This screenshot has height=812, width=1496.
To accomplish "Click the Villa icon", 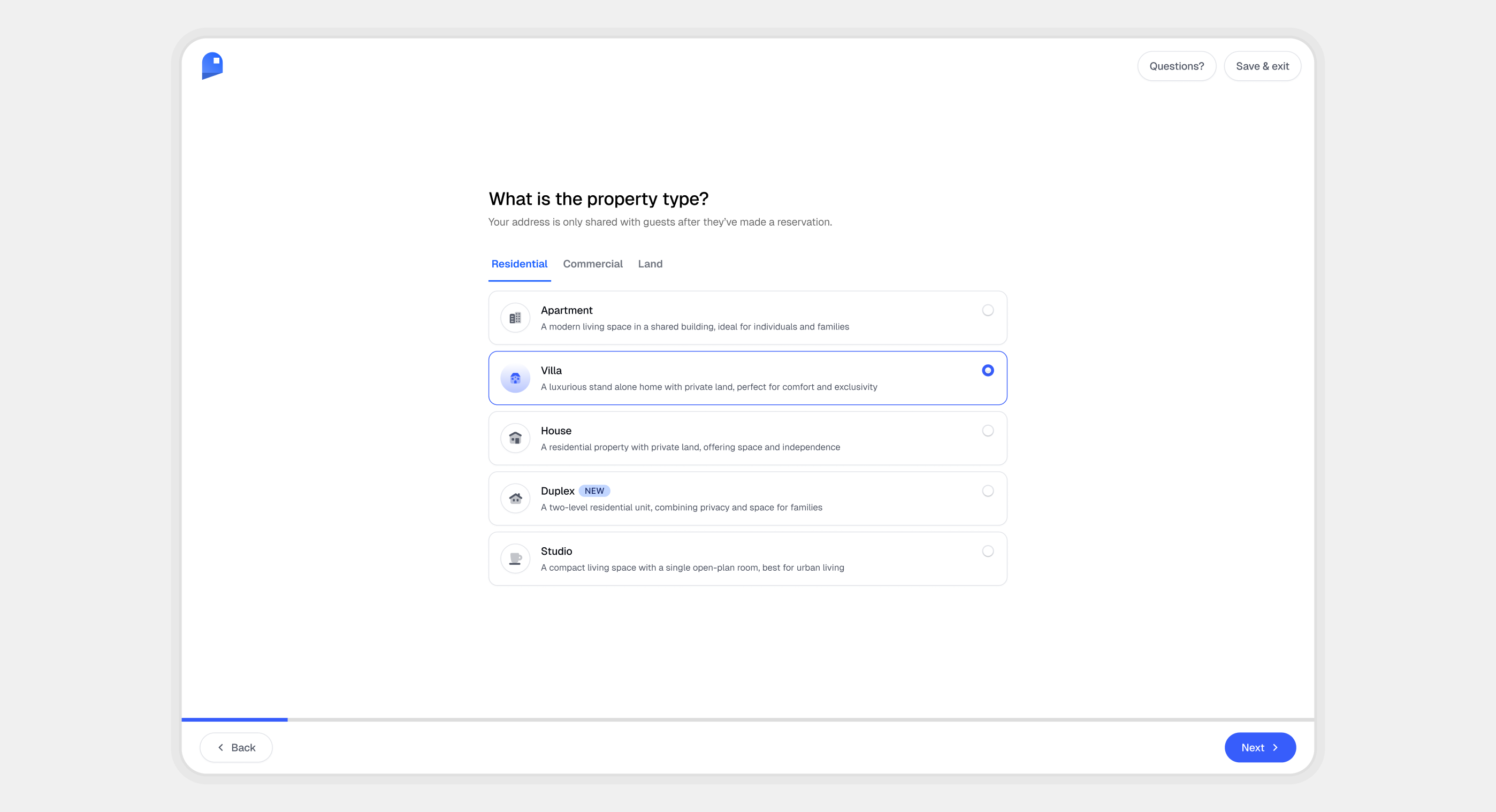I will tap(515, 378).
